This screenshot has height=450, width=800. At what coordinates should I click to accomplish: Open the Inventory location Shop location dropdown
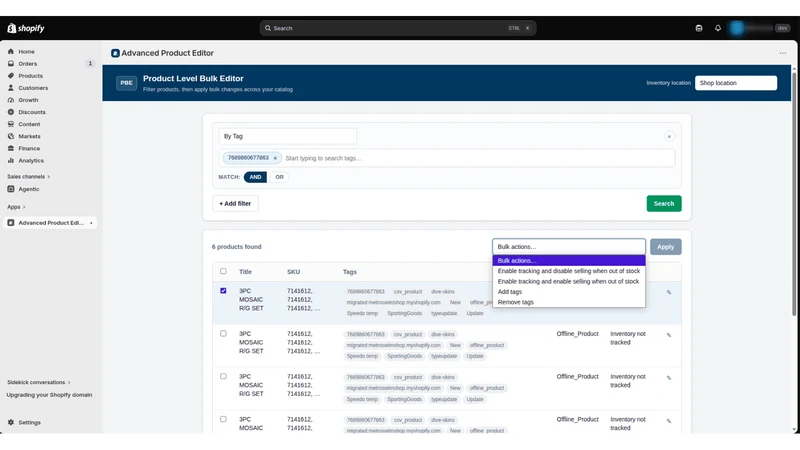tap(736, 83)
